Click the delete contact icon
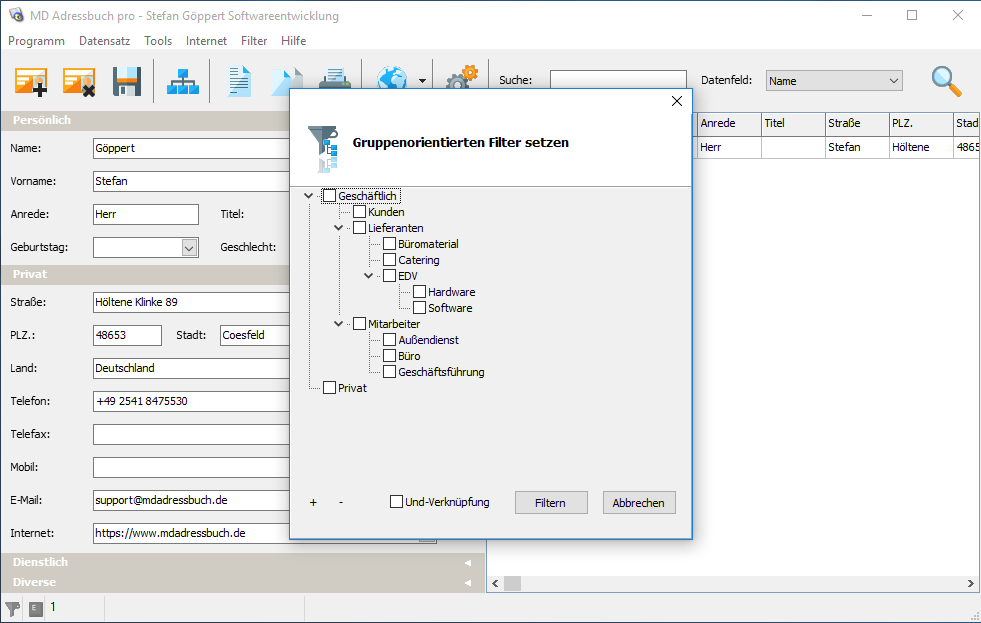Image resolution: width=981 pixels, height=623 pixels. click(79, 81)
